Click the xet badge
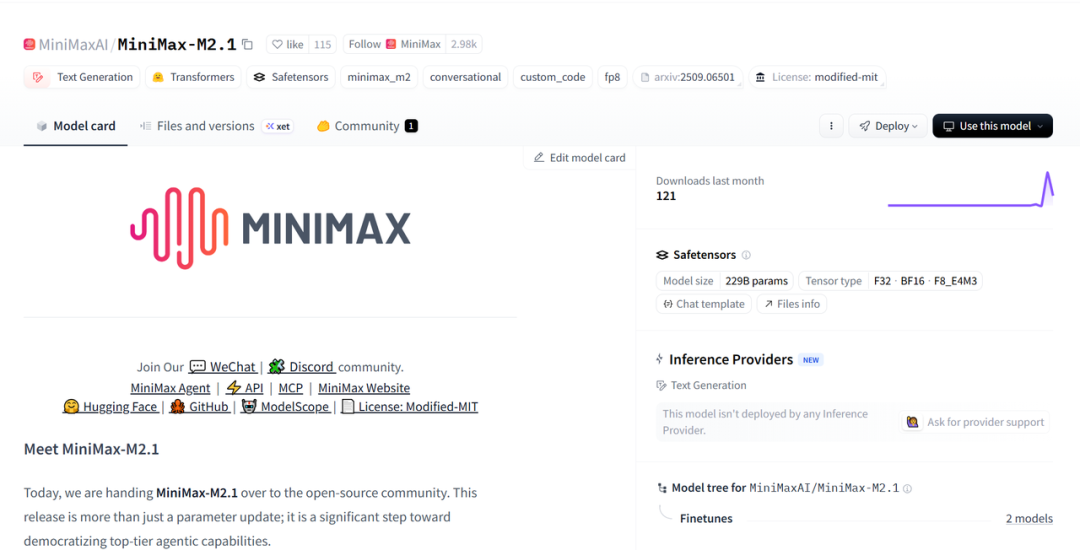The height and width of the screenshot is (550, 1080). pyautogui.click(x=278, y=126)
